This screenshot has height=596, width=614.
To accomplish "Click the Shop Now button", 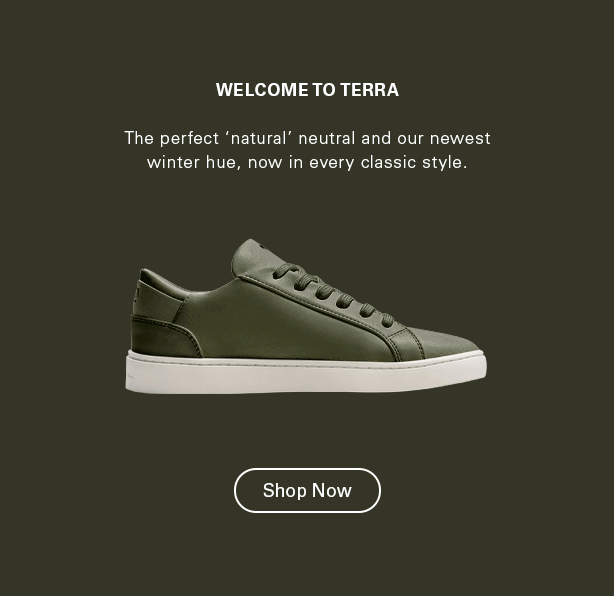I will 307,490.
